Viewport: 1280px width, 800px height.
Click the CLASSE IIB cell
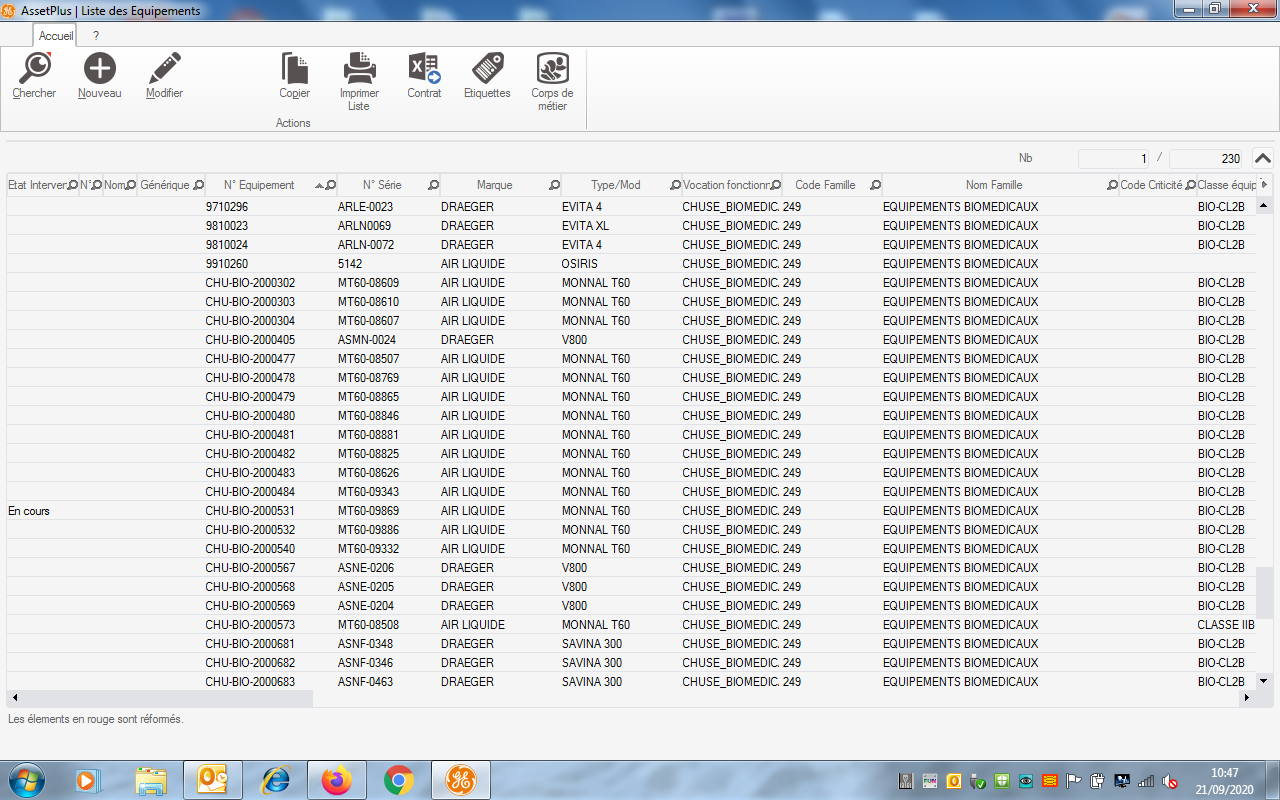click(x=1225, y=625)
